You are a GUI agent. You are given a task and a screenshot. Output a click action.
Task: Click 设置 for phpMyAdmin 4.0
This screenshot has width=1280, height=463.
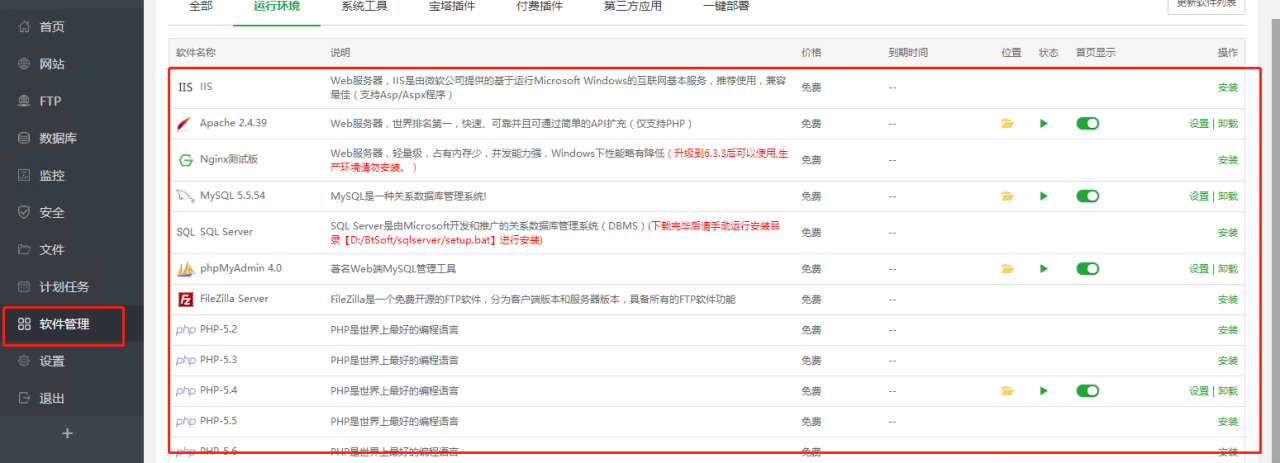pos(1199,269)
